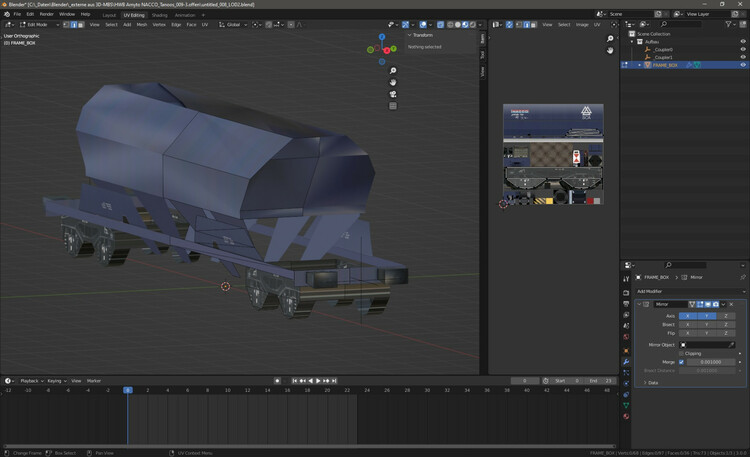Open the Playback dropdown in timeline
The height and width of the screenshot is (457, 750).
click(32, 381)
